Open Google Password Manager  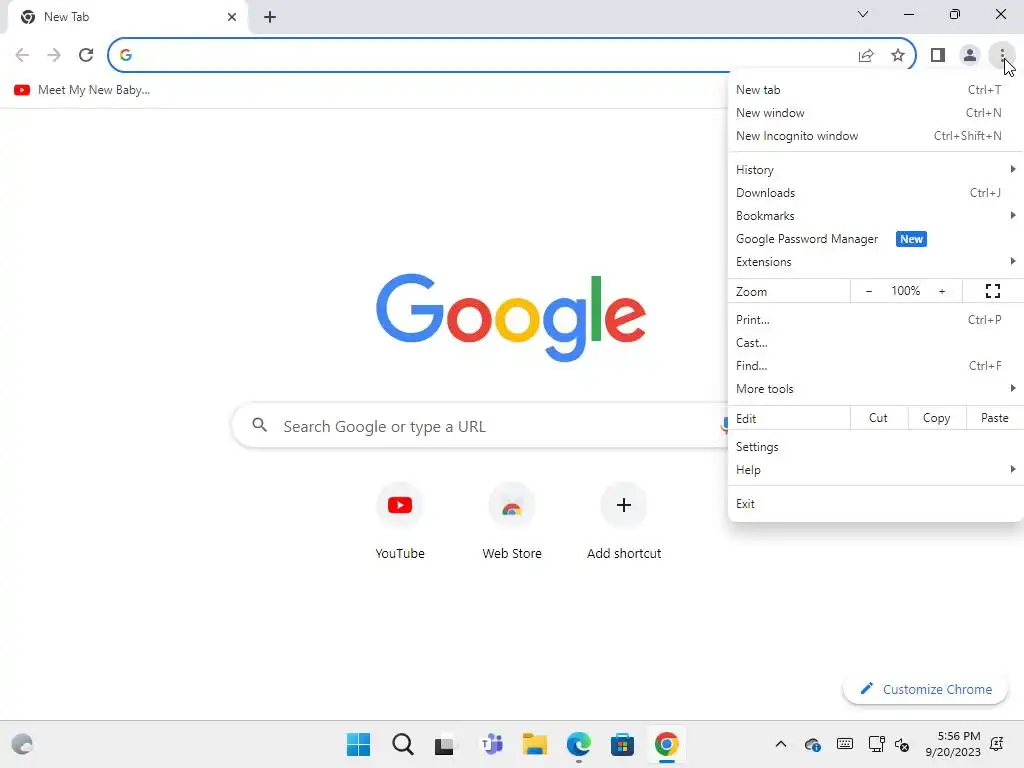click(875, 239)
